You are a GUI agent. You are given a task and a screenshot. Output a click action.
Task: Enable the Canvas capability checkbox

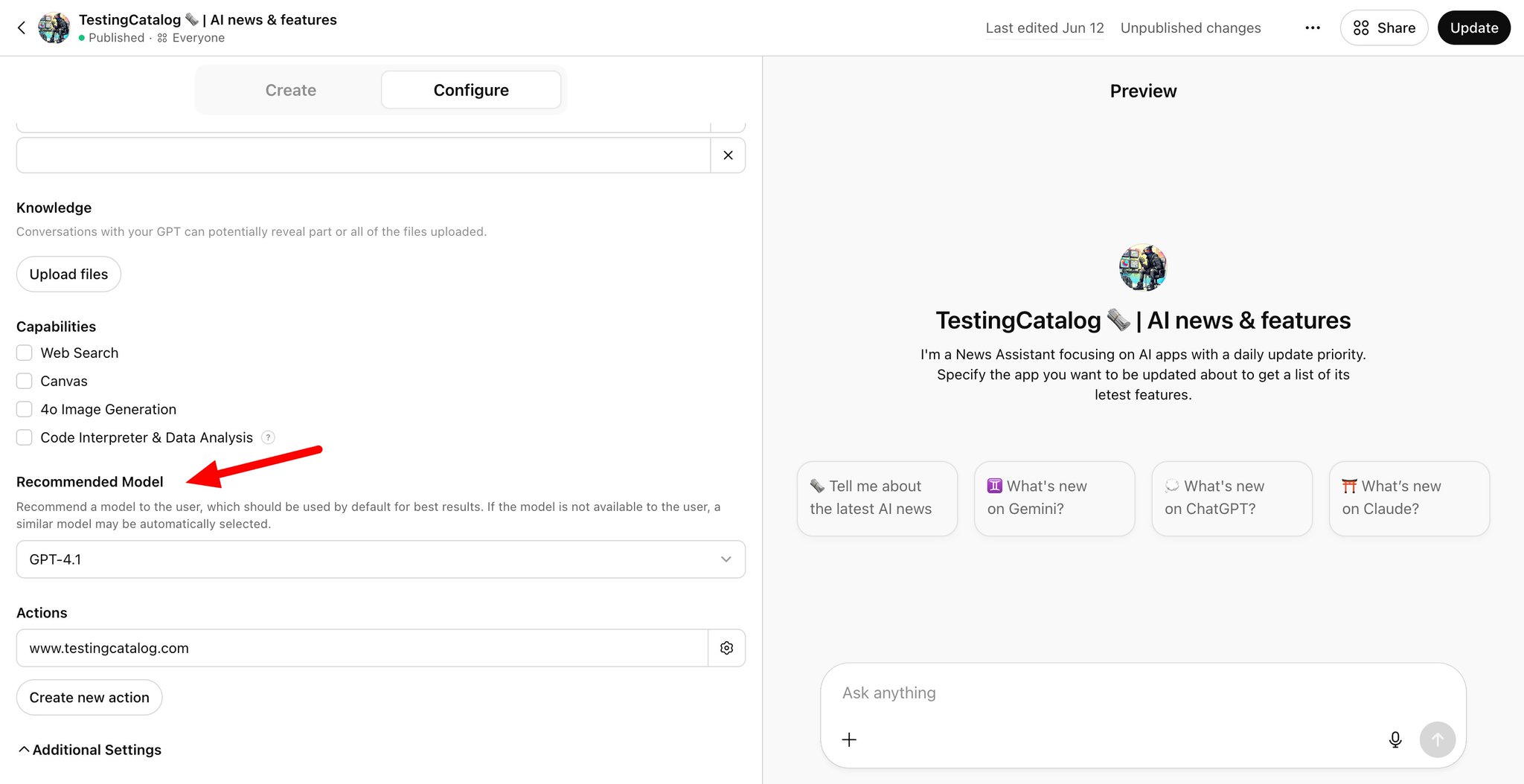click(25, 381)
